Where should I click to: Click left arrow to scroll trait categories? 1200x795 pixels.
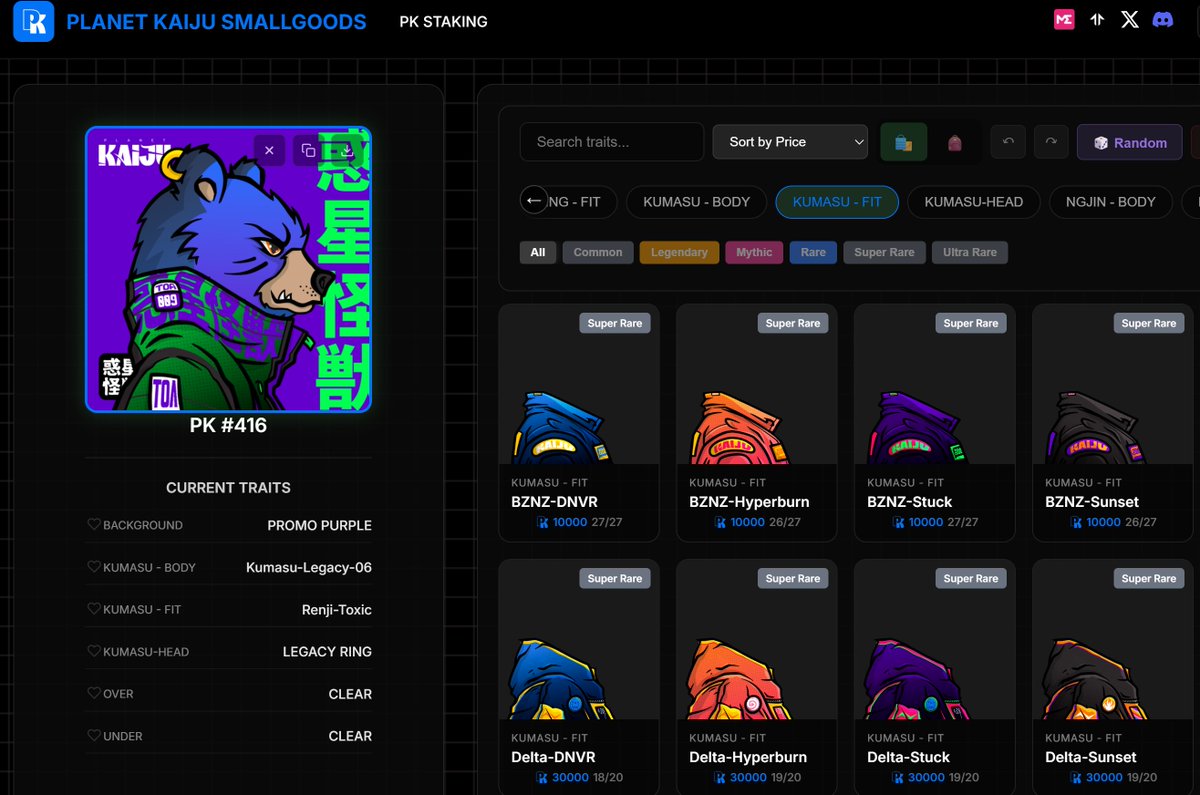coord(535,200)
